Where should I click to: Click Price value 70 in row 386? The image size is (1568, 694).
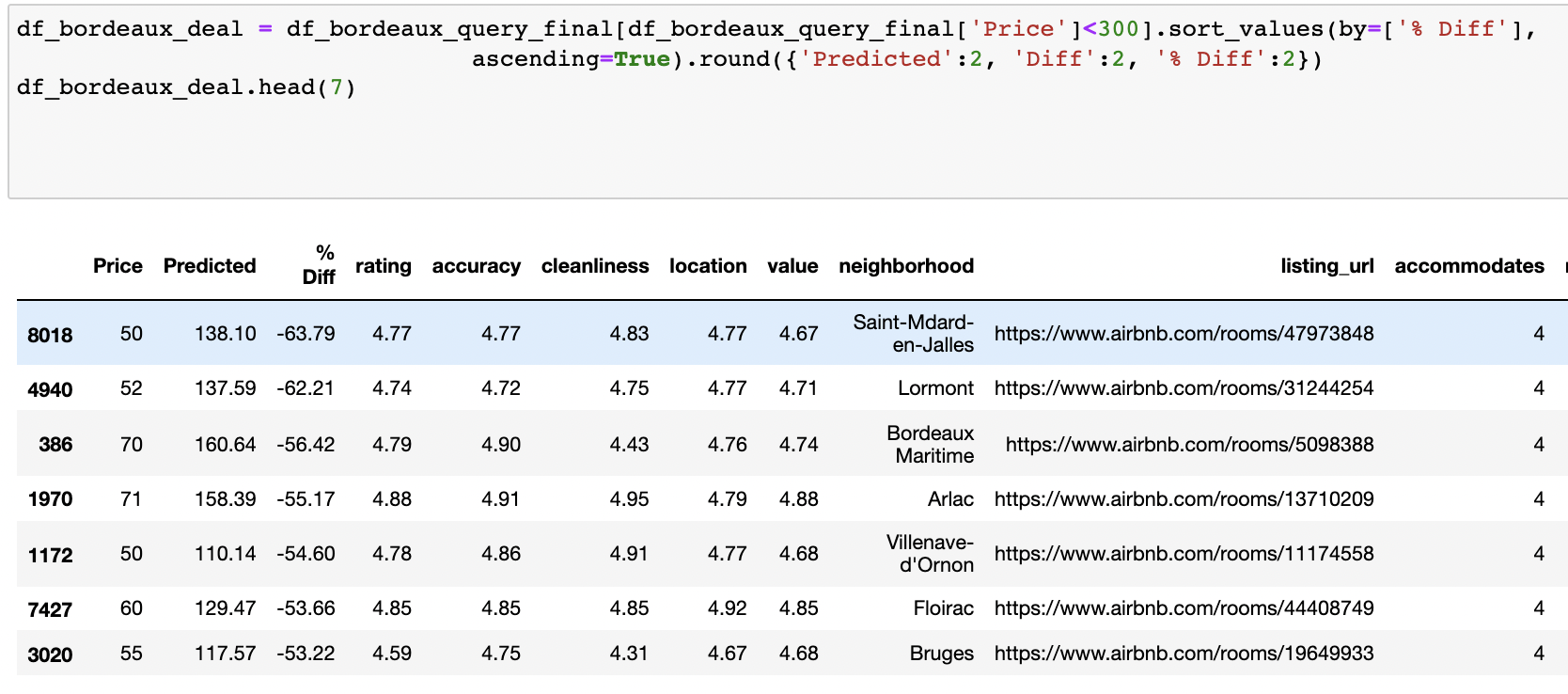132,445
